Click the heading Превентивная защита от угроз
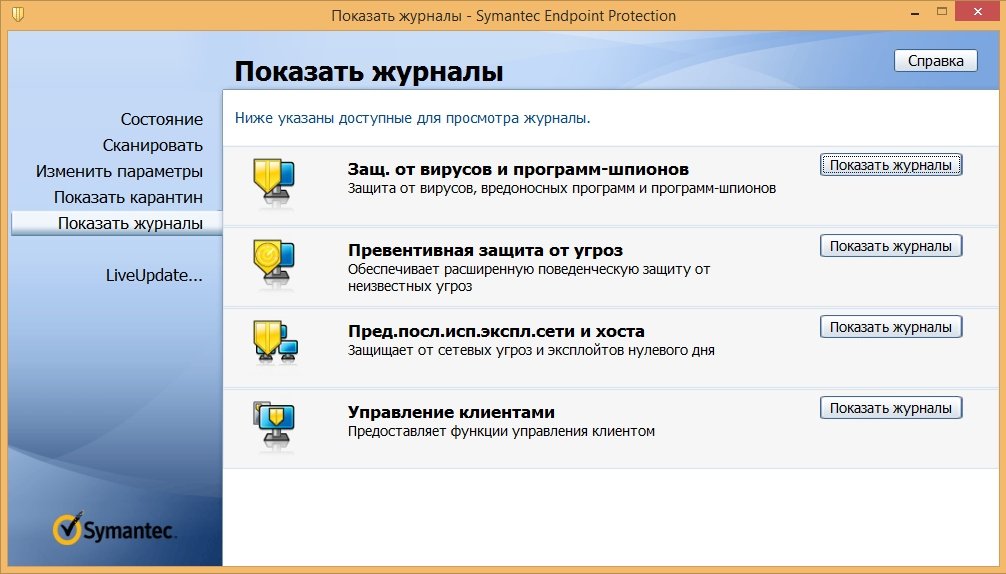 486,250
